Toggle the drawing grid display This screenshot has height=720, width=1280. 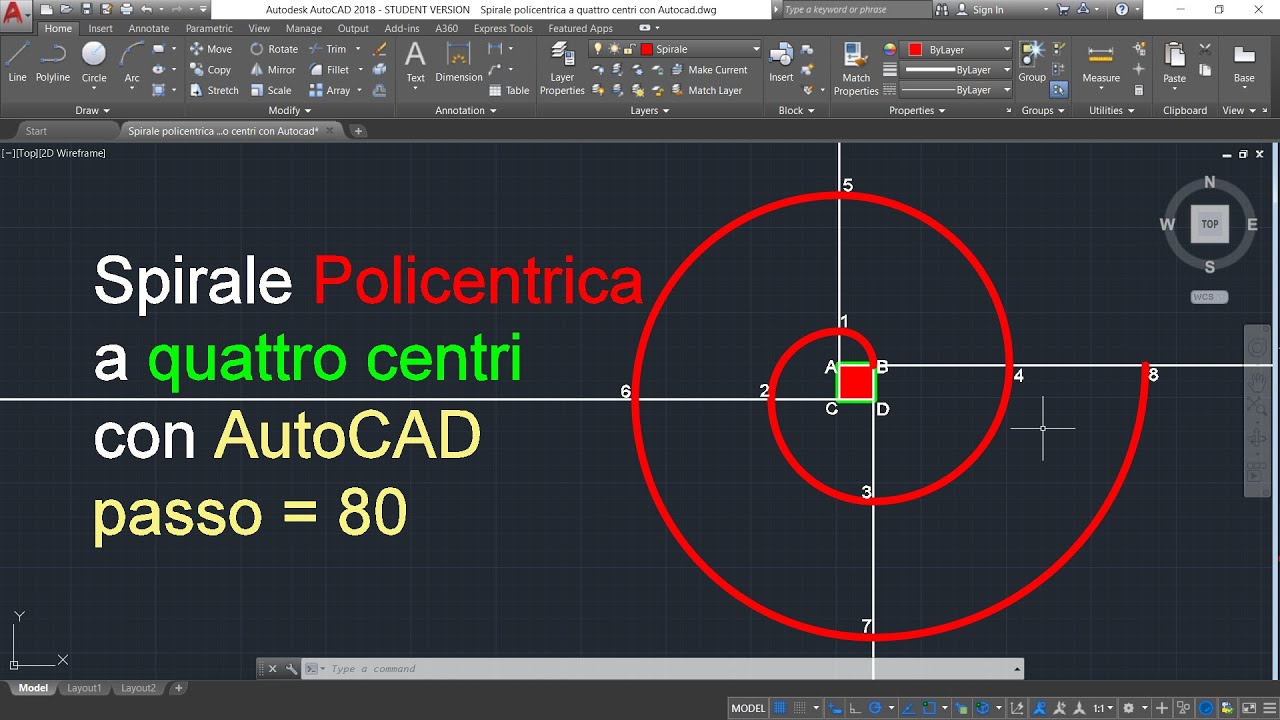pos(779,708)
